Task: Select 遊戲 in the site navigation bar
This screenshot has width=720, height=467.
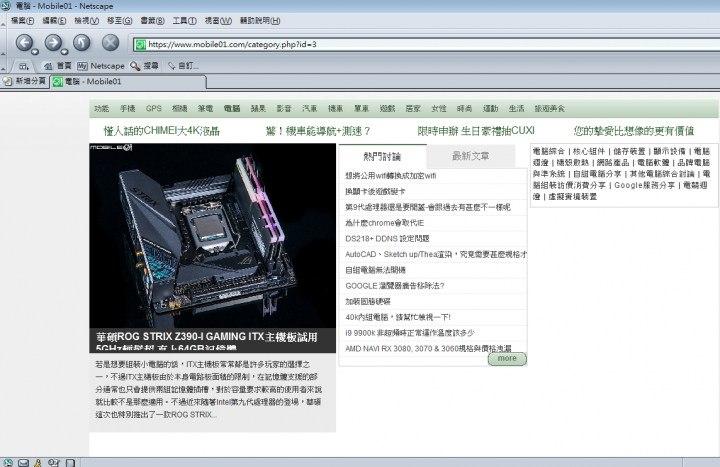Action: point(387,109)
